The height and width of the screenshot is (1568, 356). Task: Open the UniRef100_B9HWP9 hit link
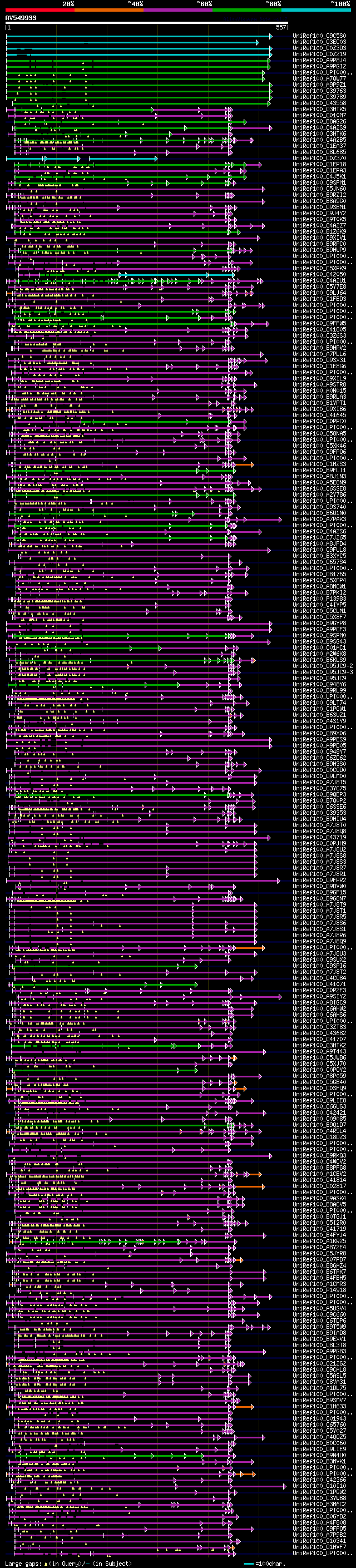[319, 250]
